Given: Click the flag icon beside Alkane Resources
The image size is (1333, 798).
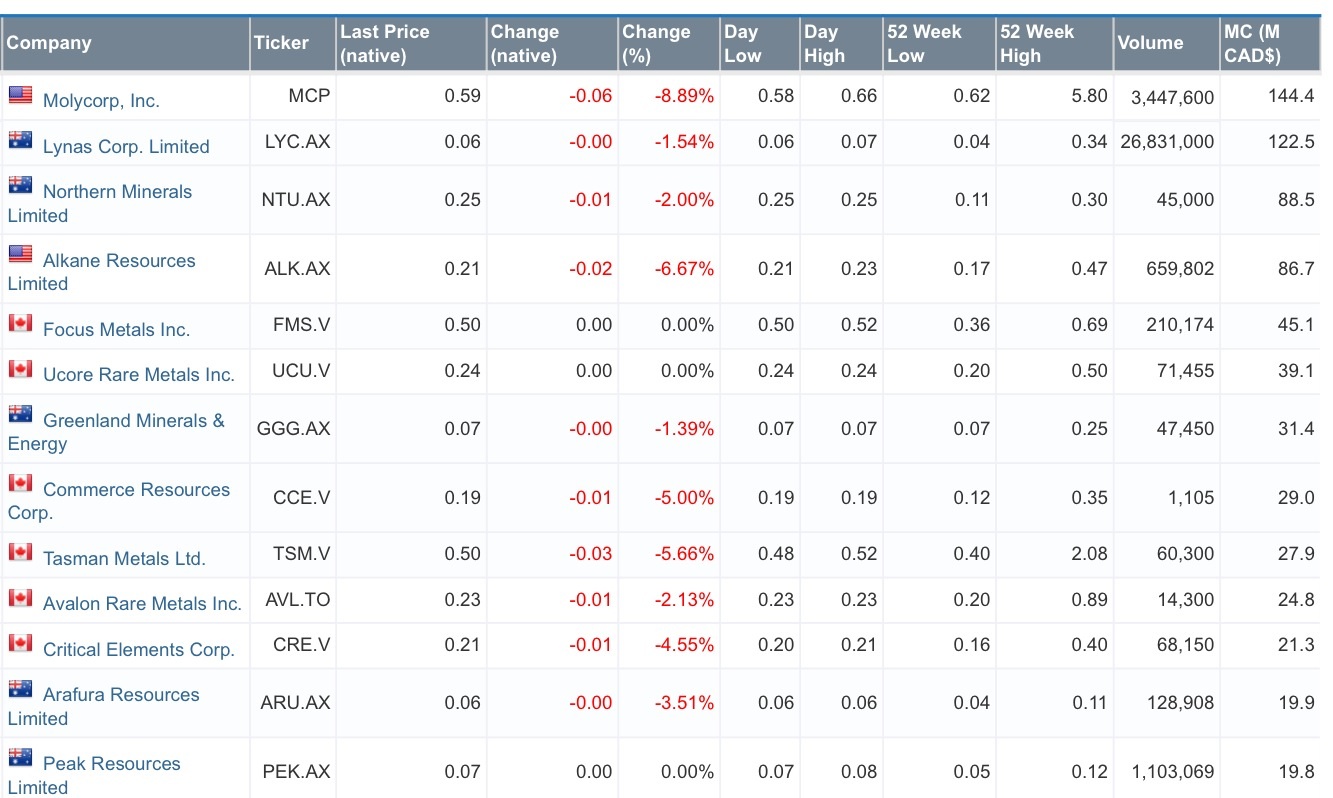Looking at the screenshot, I should tap(20, 254).
